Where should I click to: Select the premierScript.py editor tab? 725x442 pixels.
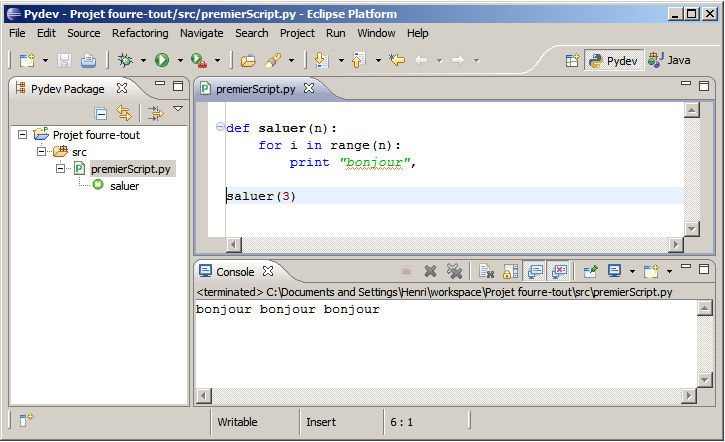point(255,89)
